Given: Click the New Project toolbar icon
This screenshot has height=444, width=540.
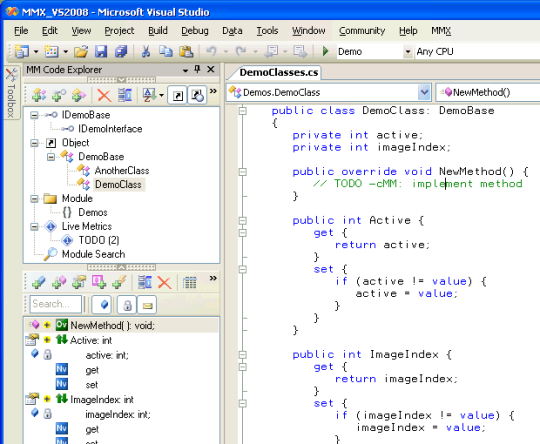Looking at the screenshot, I should coord(22,52).
